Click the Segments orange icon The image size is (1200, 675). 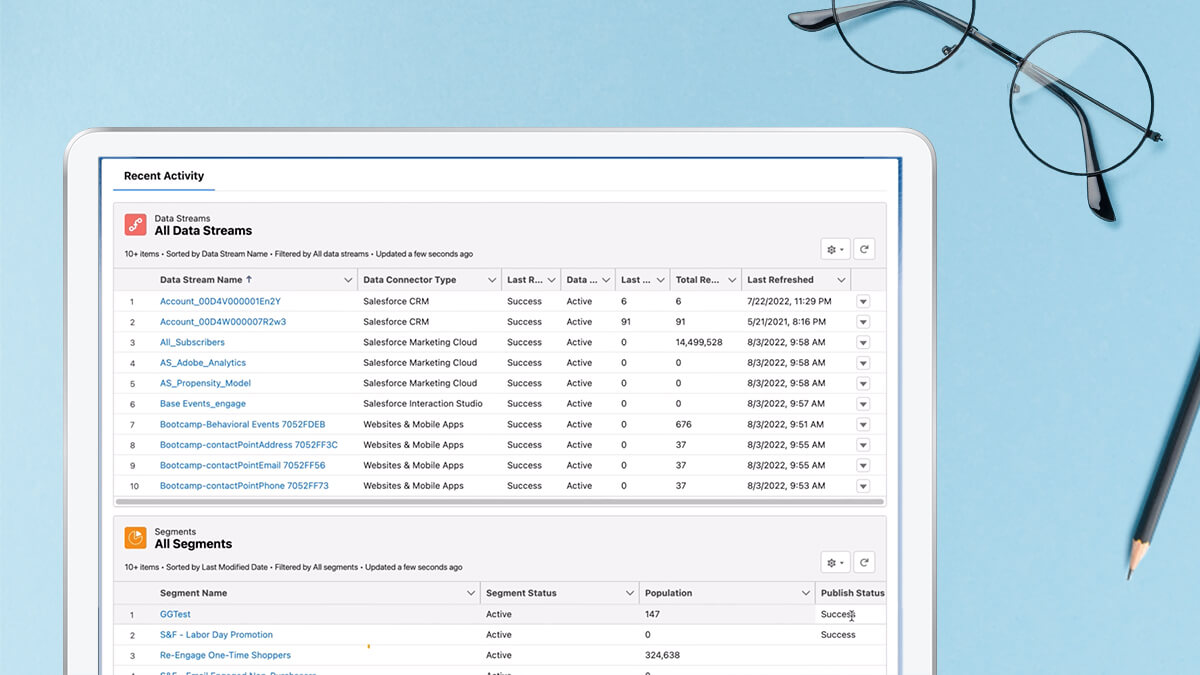click(135, 538)
